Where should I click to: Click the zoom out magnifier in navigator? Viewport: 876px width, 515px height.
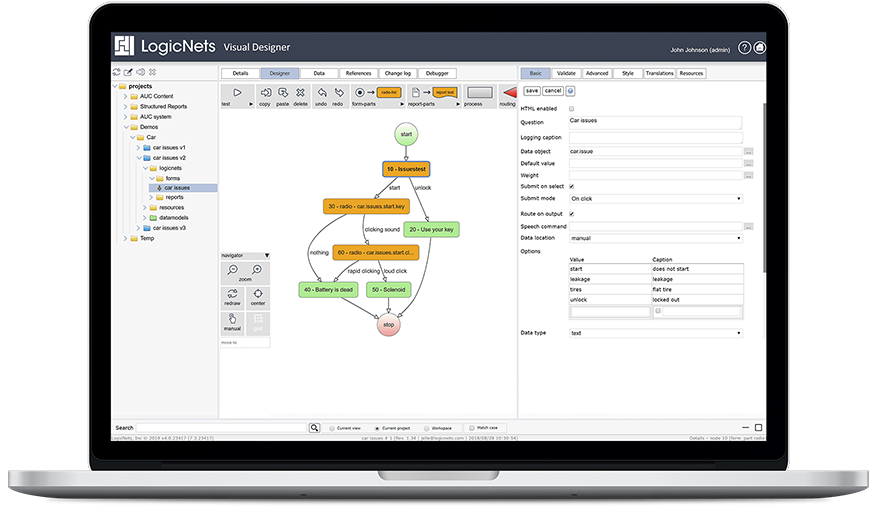coord(232,270)
